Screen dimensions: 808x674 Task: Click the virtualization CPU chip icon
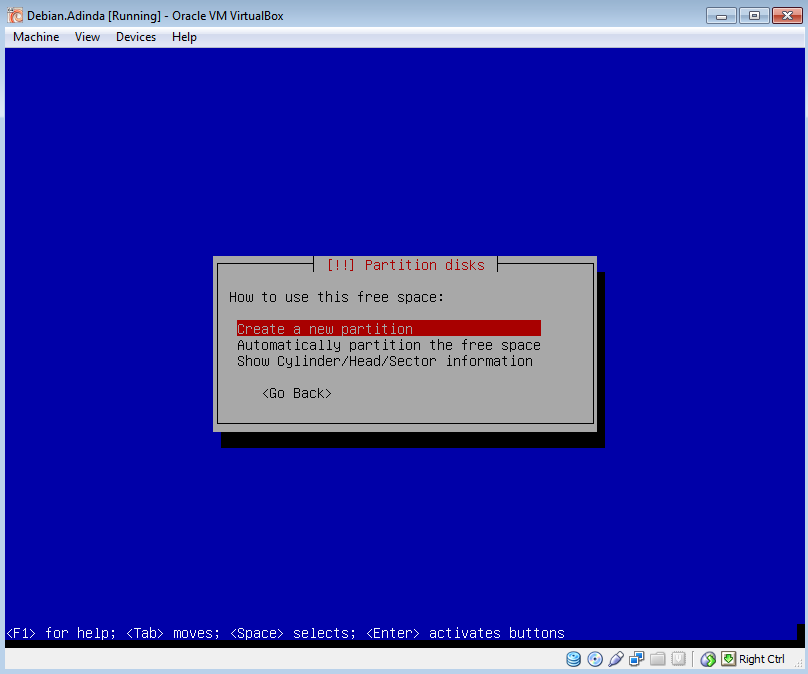point(679,659)
